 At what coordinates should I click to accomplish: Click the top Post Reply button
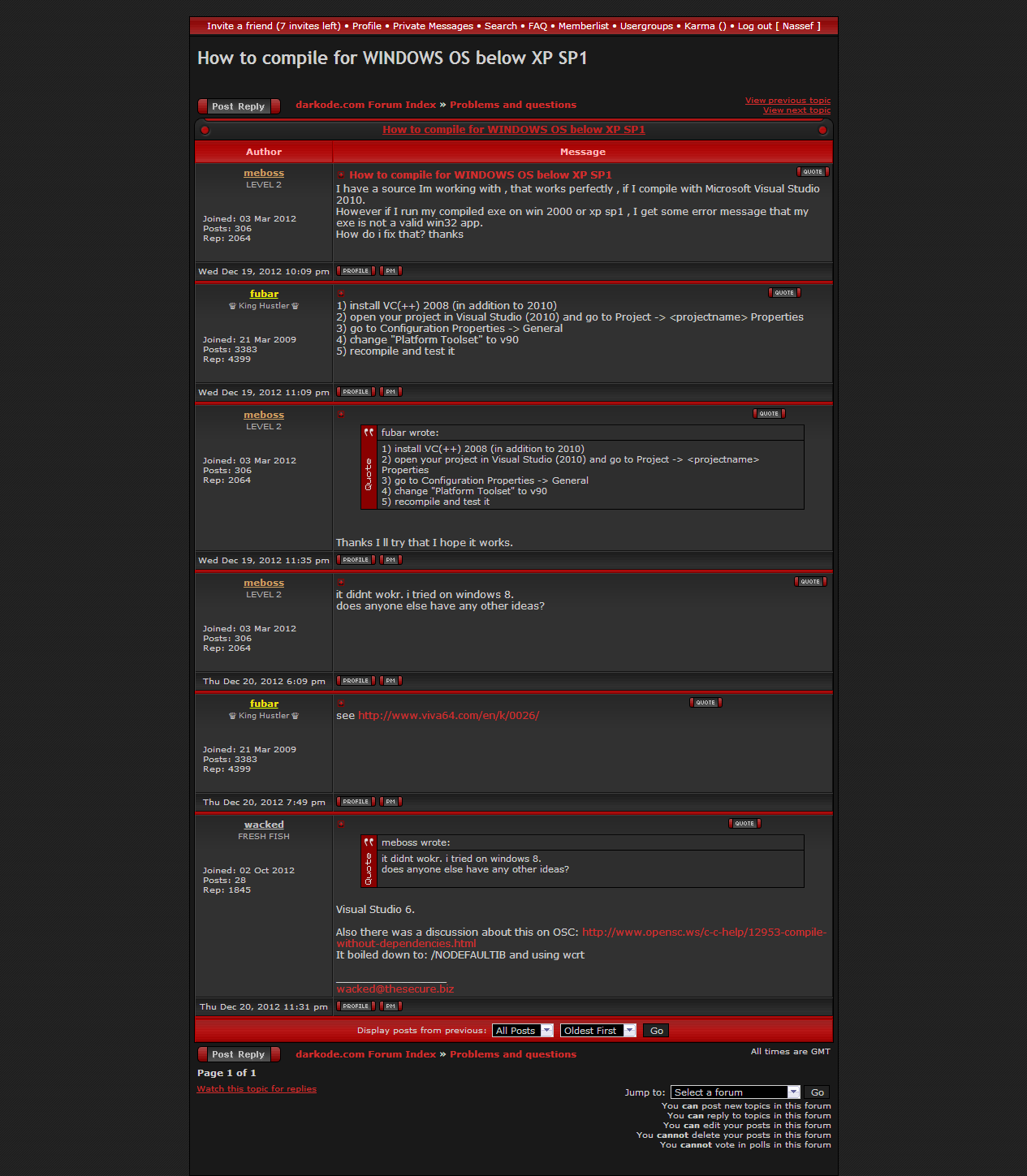coord(239,106)
